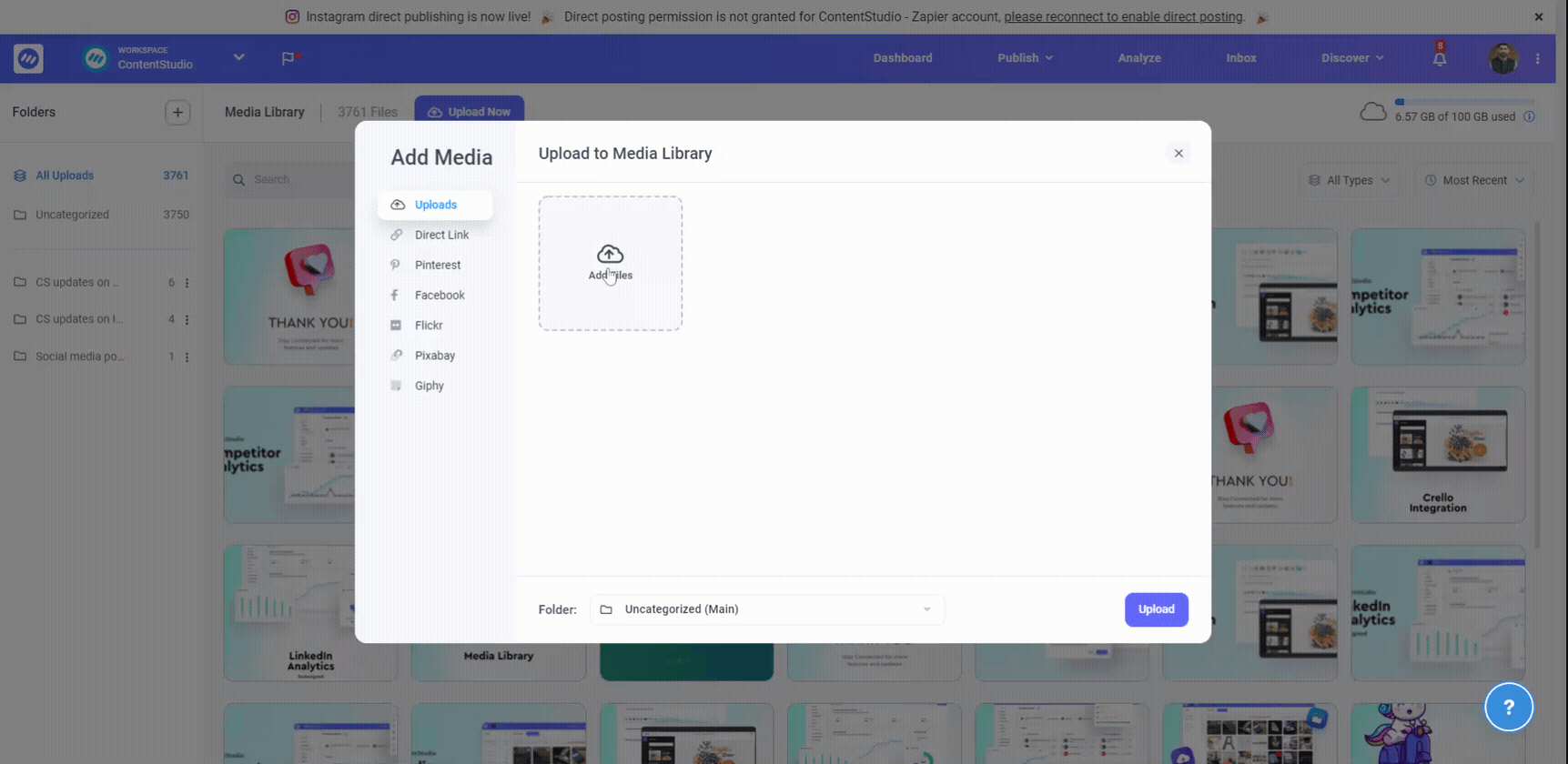Open the workspace switcher chevron
Image resolution: width=1568 pixels, height=764 pixels.
pyautogui.click(x=238, y=57)
